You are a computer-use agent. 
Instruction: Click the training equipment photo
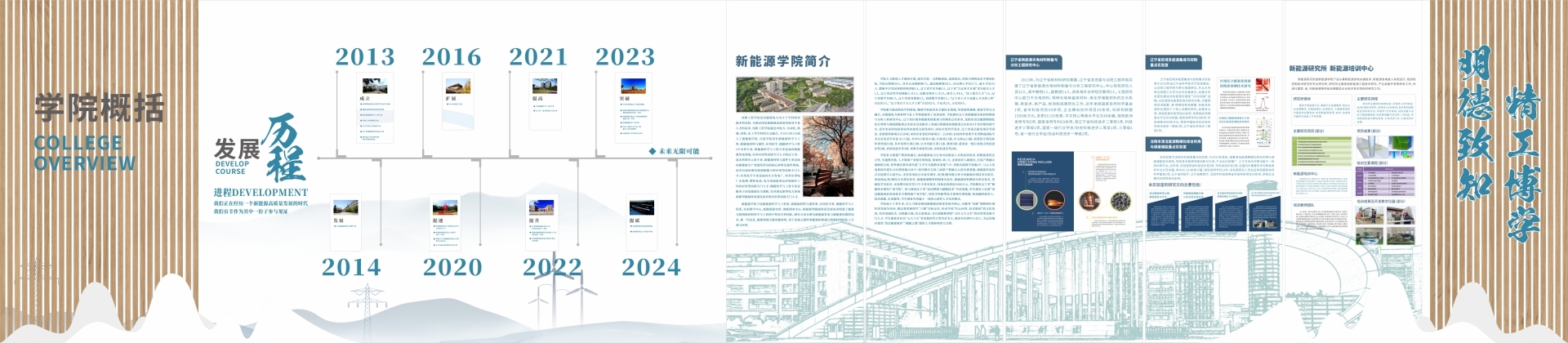[x=1386, y=225]
